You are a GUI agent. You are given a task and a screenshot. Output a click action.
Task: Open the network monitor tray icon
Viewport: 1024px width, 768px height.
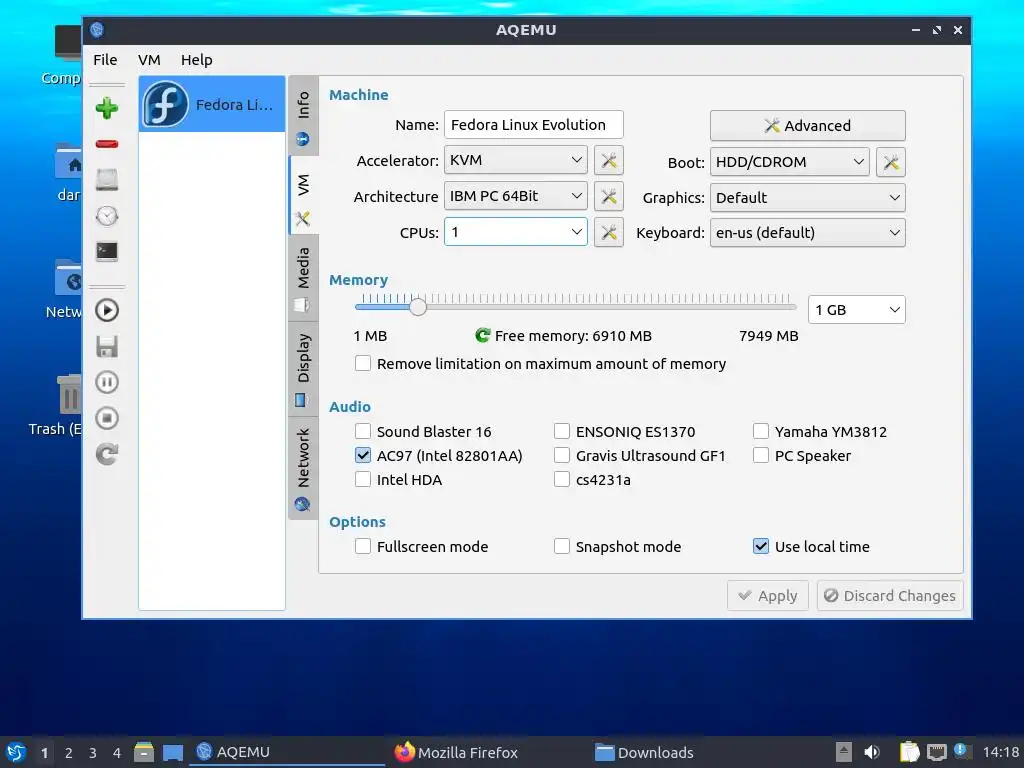[936, 752]
